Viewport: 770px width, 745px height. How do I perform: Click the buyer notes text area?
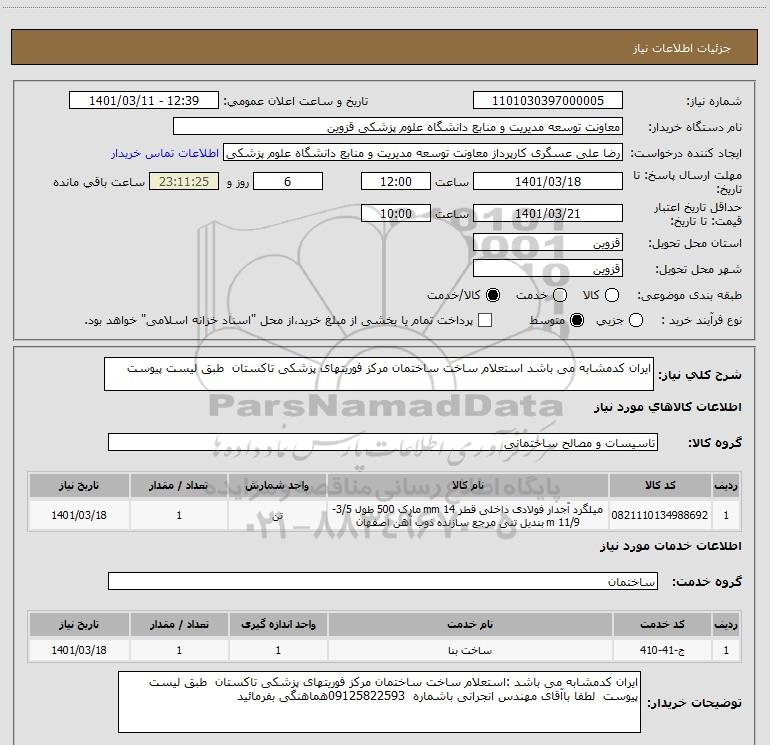[x=379, y=702]
